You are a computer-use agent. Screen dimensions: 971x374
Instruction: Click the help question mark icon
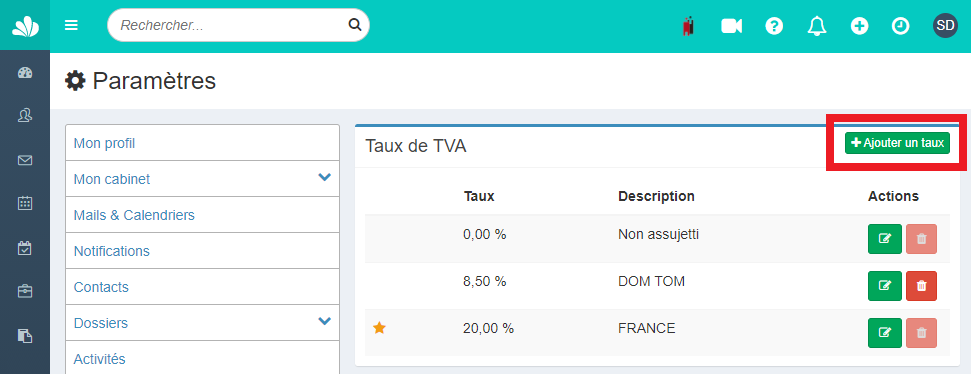[774, 26]
